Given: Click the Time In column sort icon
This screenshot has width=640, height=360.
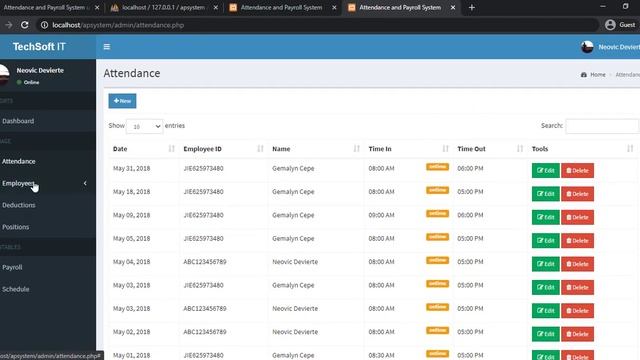Looking at the screenshot, I should (x=445, y=149).
